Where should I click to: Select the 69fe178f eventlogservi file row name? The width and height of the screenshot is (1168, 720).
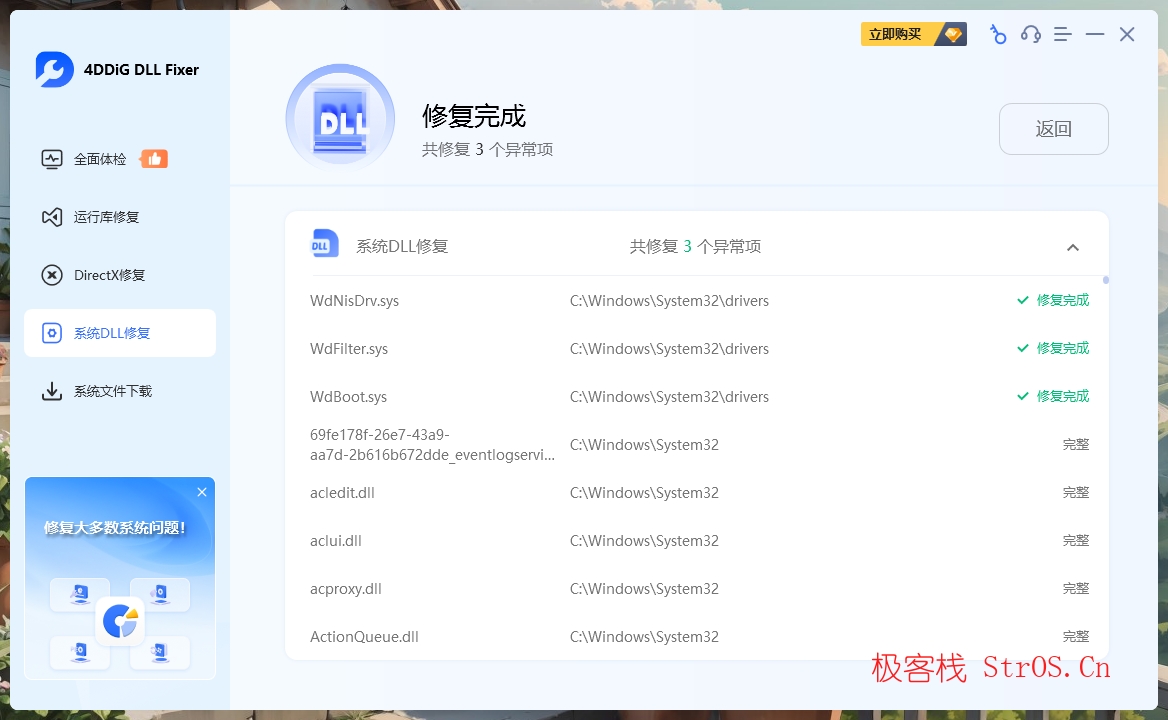coord(432,445)
